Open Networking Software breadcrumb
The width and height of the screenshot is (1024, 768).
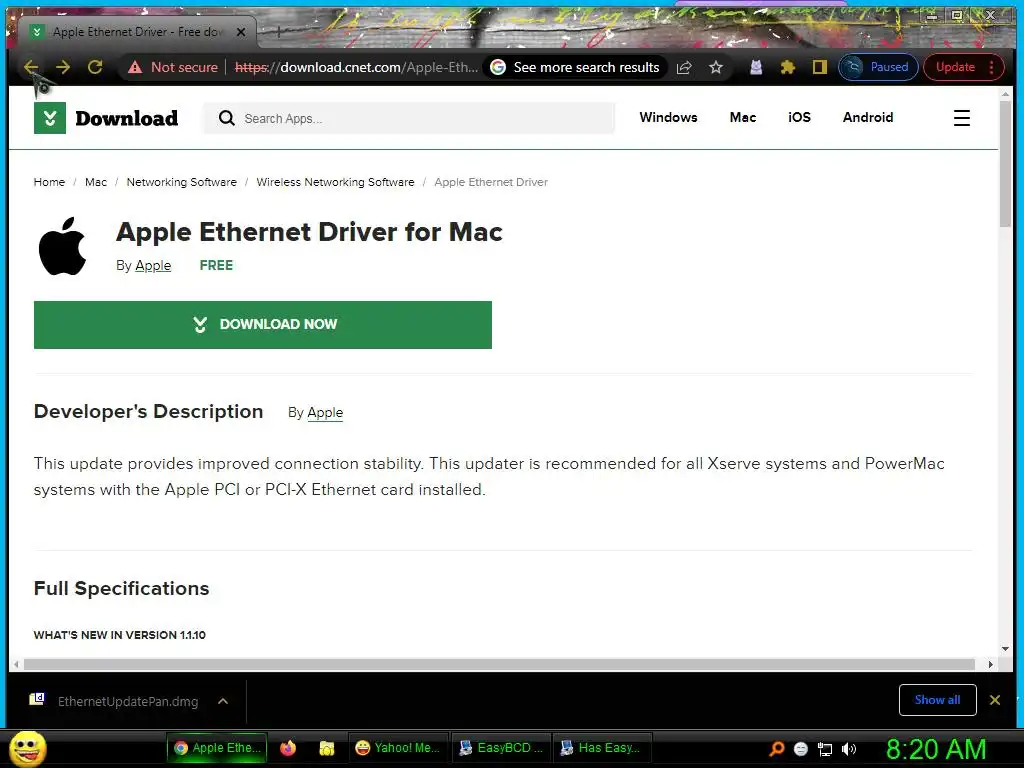pos(182,182)
